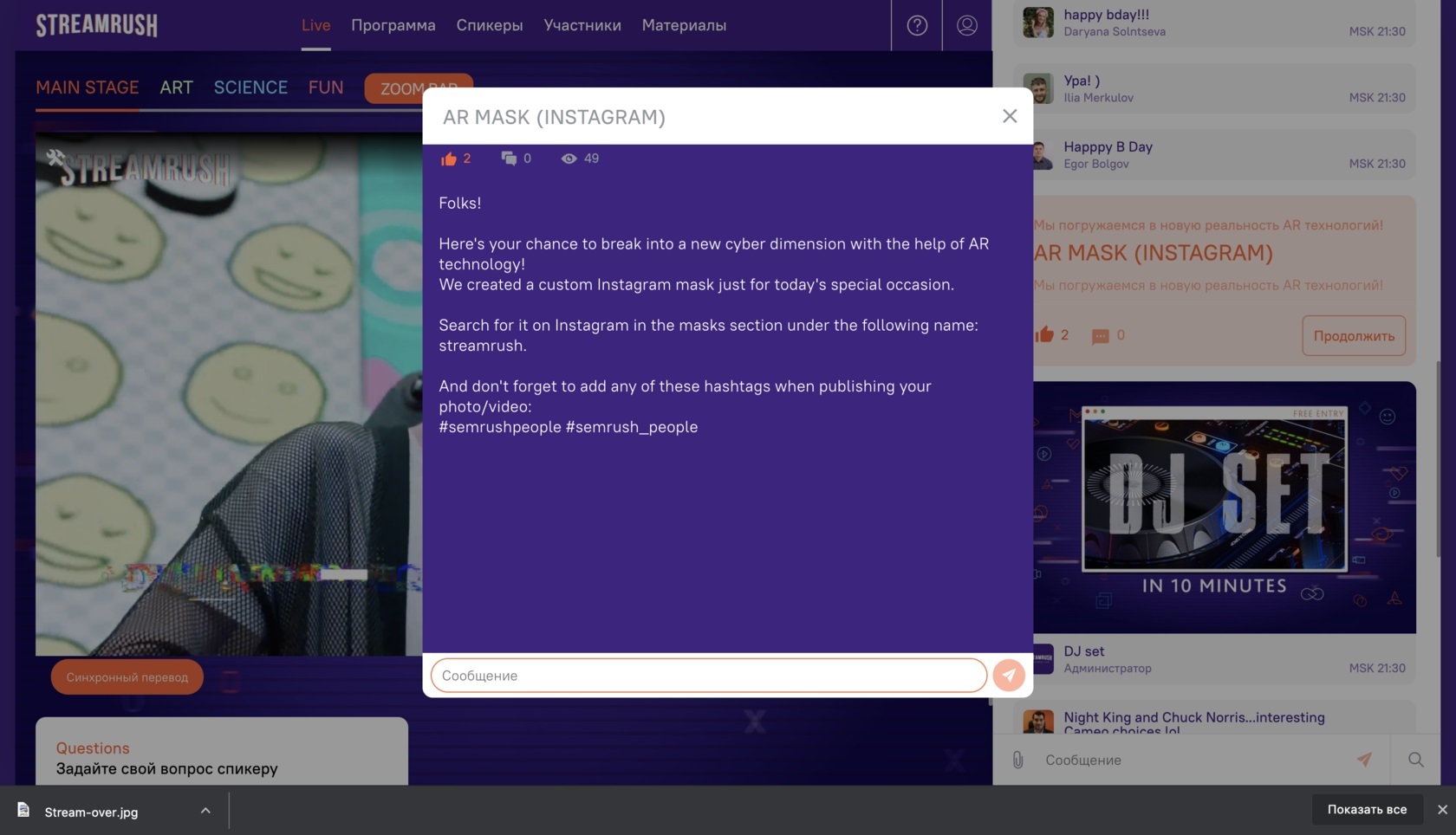Click the #semrushpeople hashtag text
This screenshot has width=1456, height=835.
tap(500, 427)
